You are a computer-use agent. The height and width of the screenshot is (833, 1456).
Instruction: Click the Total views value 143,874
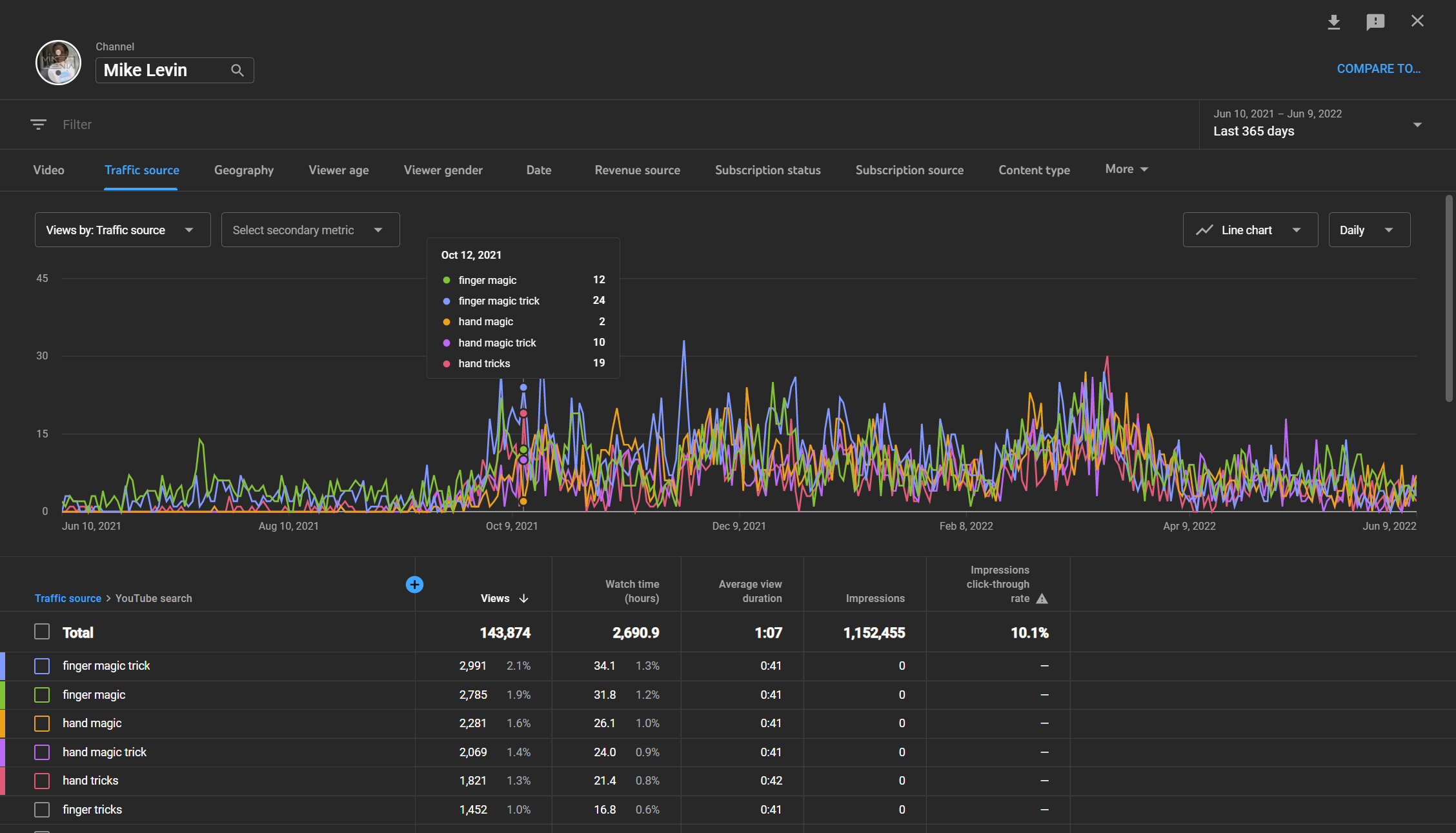(x=505, y=633)
